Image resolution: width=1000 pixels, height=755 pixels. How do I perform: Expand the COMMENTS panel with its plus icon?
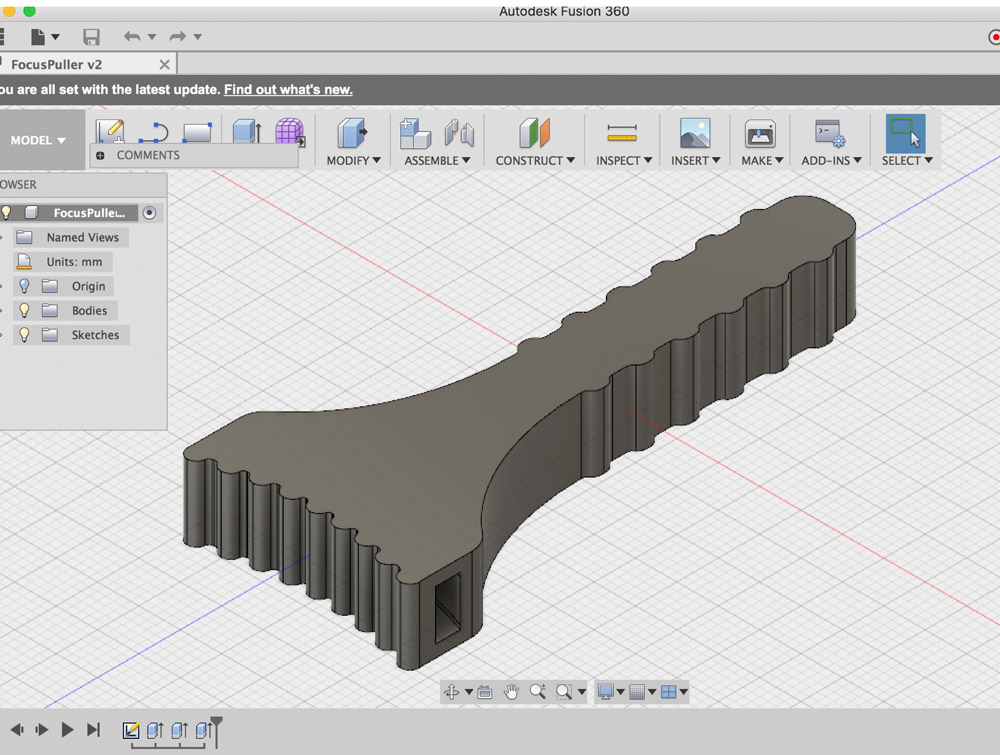pos(100,156)
